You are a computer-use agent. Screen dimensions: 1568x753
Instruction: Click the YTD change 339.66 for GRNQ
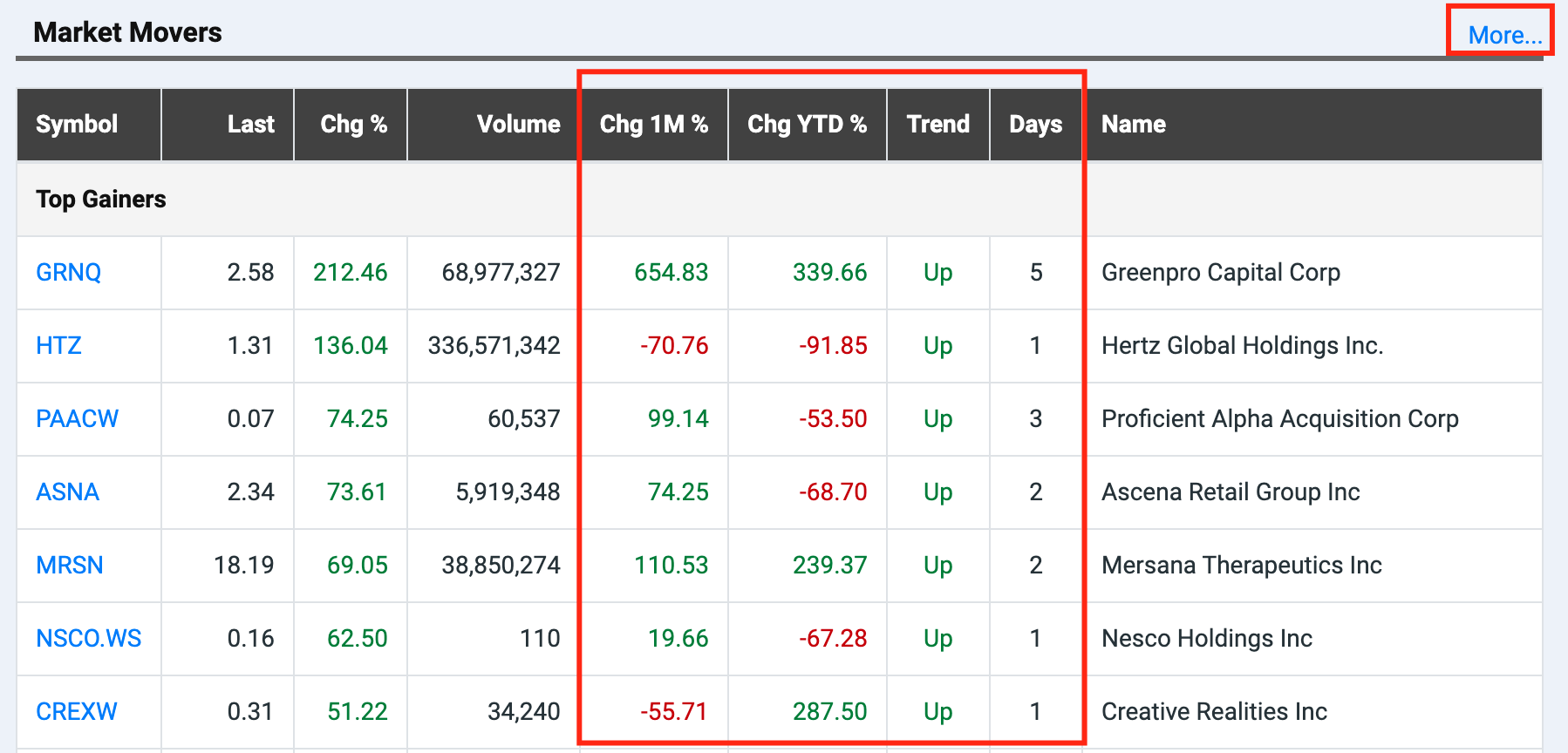830,273
